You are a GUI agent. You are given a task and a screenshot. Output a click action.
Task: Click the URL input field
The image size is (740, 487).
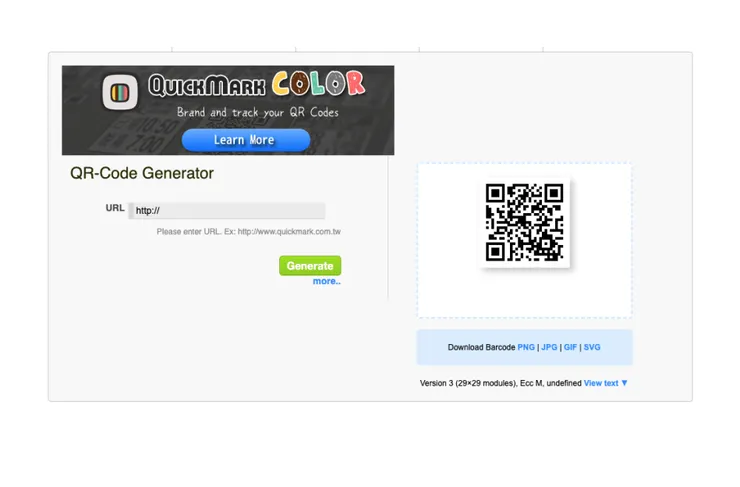click(227, 210)
